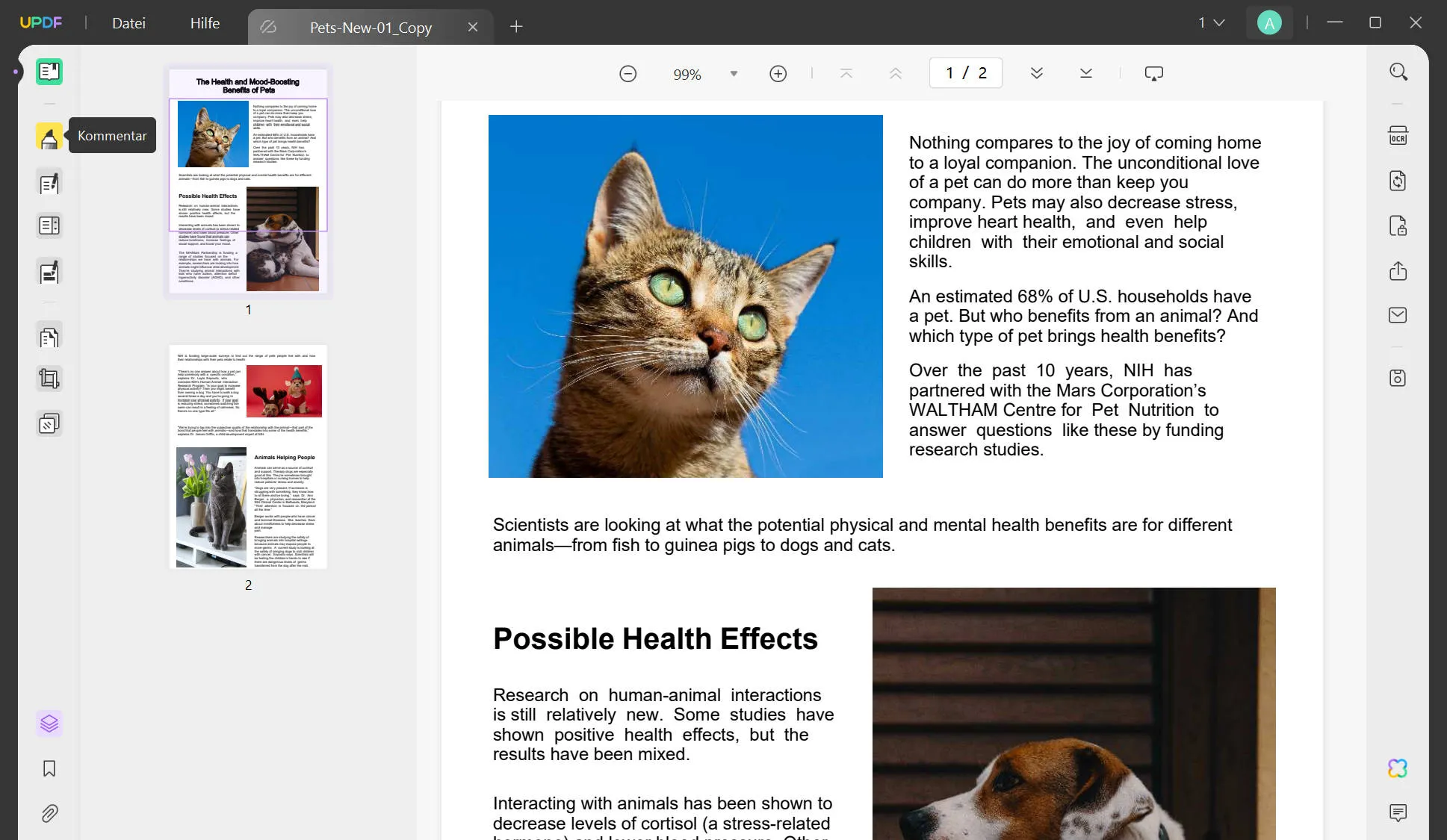Jump to the first page

click(x=846, y=73)
